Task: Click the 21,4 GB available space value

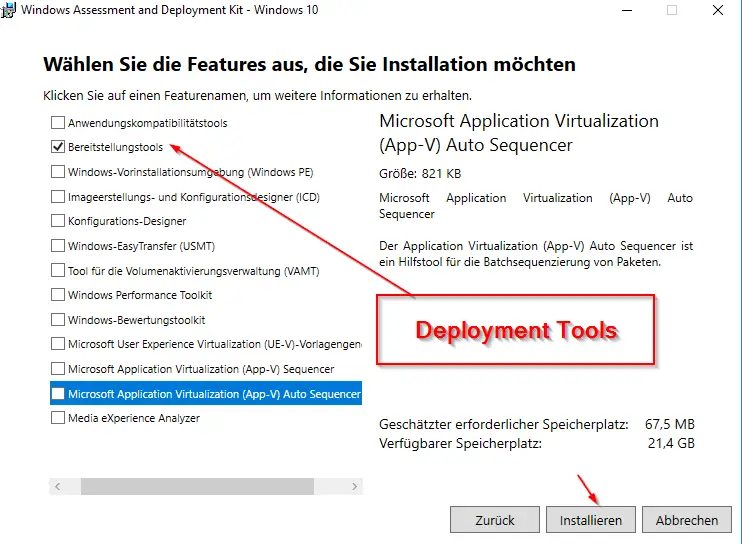Action: coord(671,443)
